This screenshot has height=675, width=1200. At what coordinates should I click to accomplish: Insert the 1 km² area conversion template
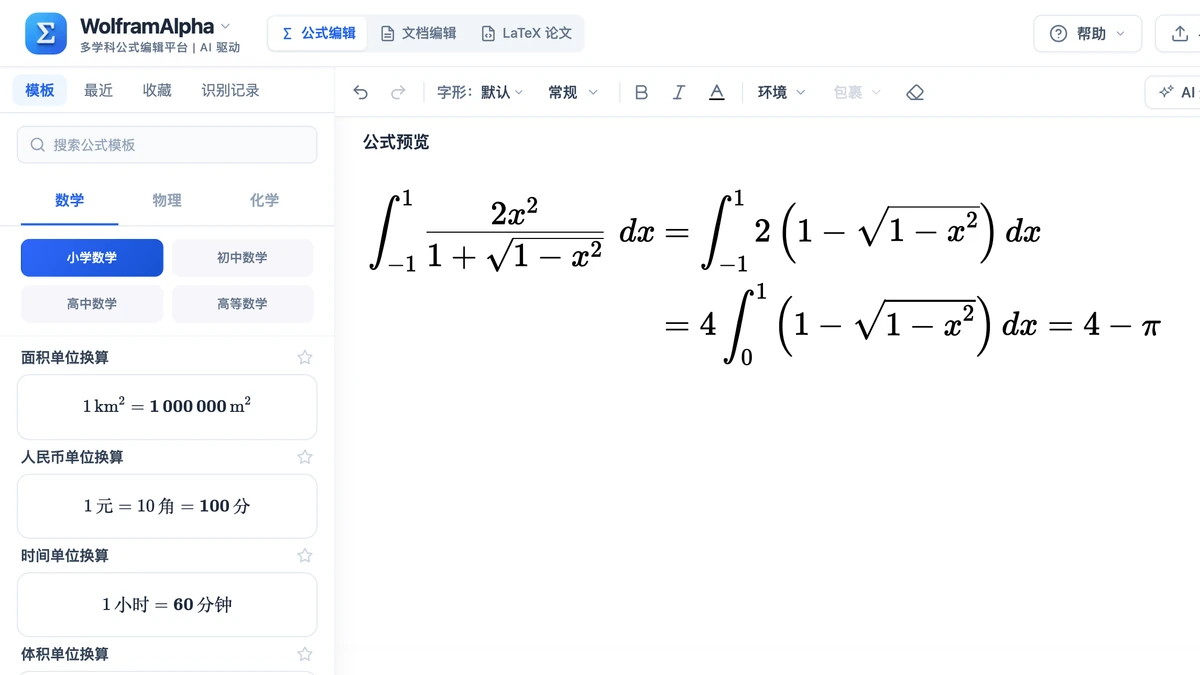pos(167,407)
